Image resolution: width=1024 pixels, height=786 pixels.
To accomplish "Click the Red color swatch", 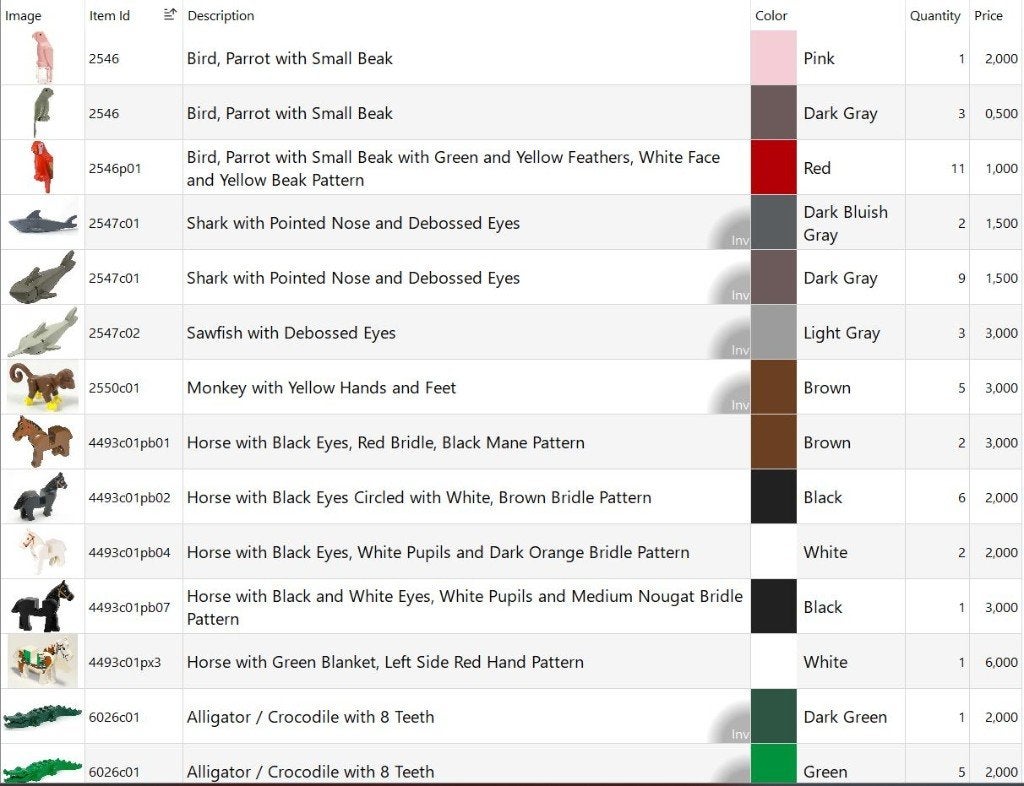I will (773, 167).
